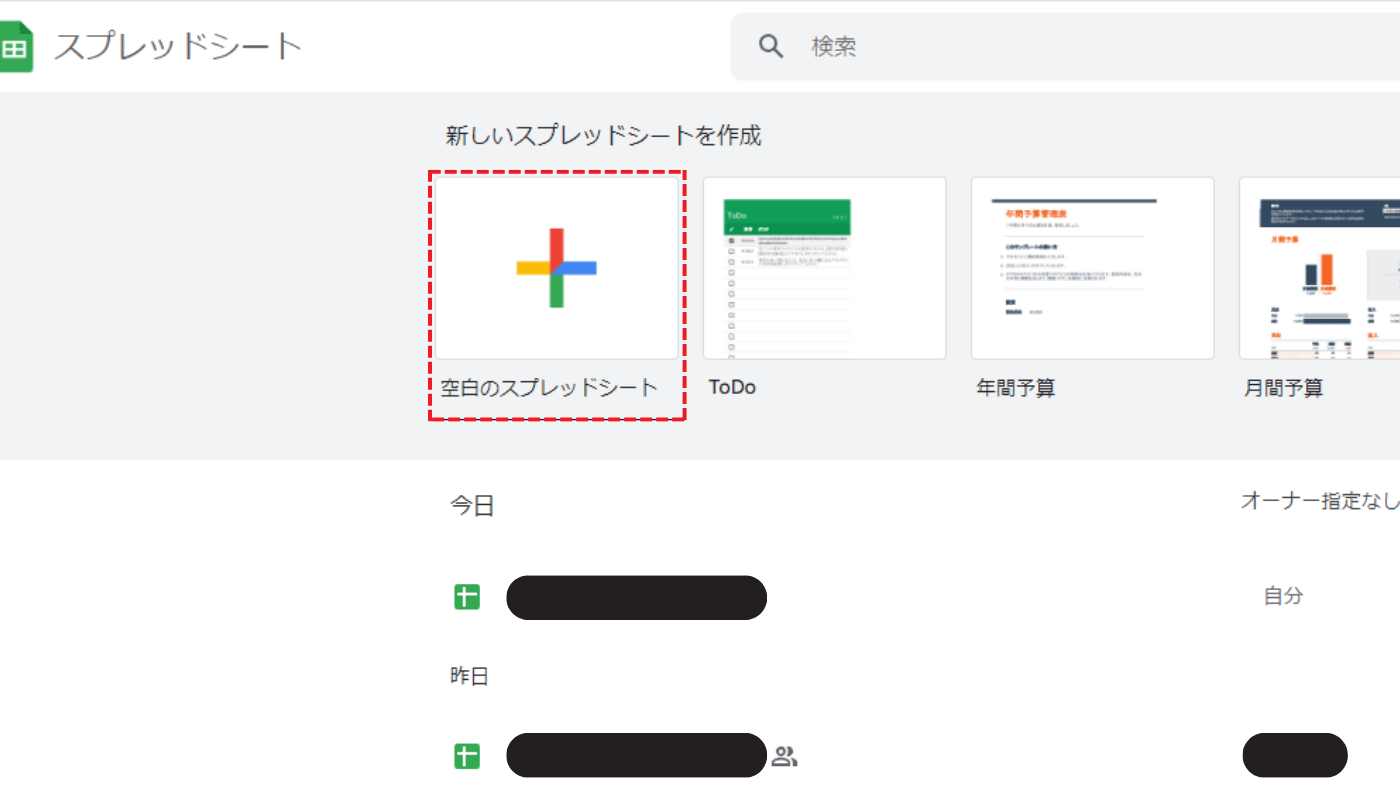The image size is (1400, 800).
Task: Click the ToDo template label
Action: [x=732, y=387]
